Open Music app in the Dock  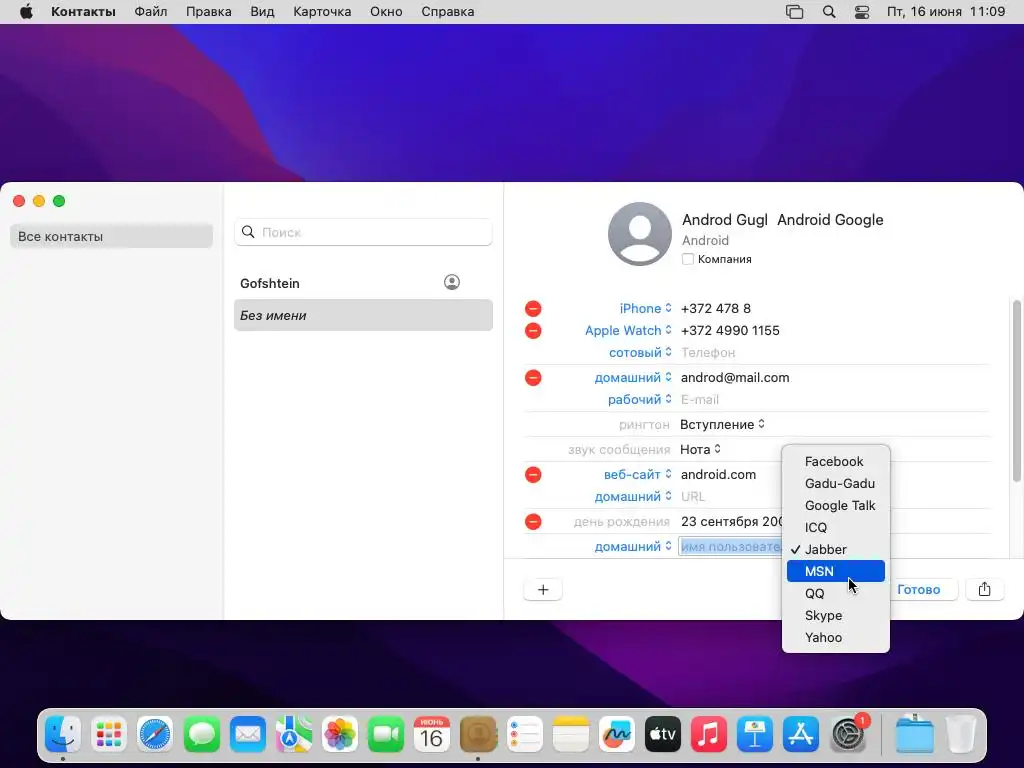[709, 734]
